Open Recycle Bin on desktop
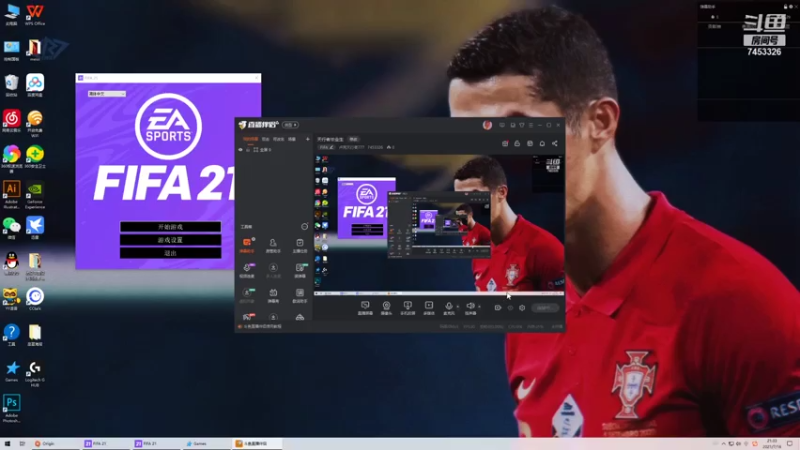Viewport: 800px width, 450px height. click(11, 85)
